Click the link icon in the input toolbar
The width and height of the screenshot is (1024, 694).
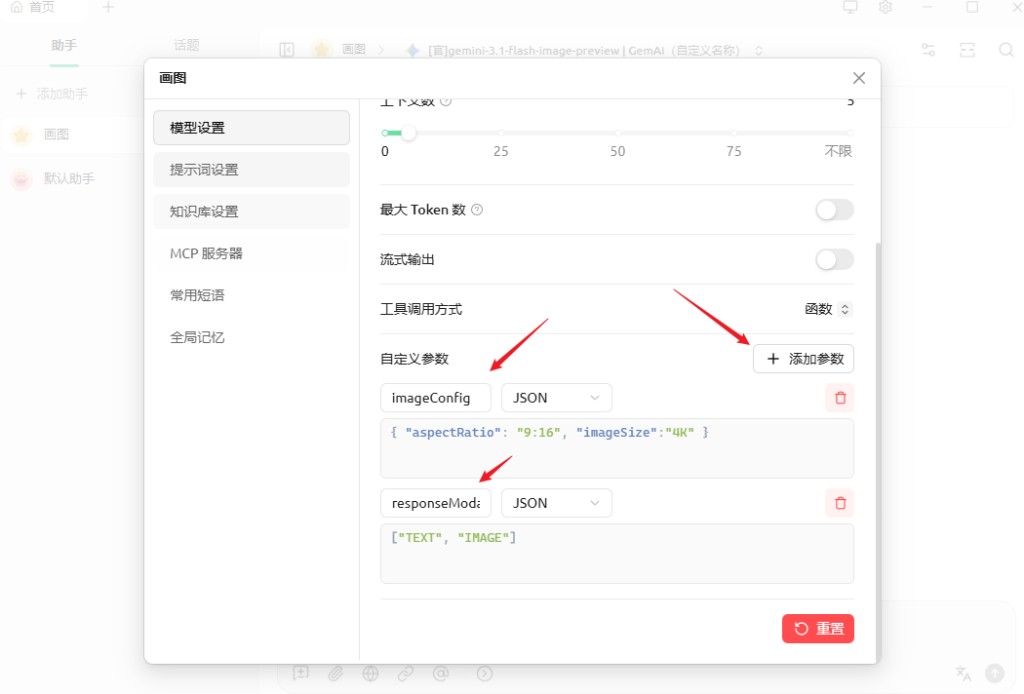click(x=405, y=674)
